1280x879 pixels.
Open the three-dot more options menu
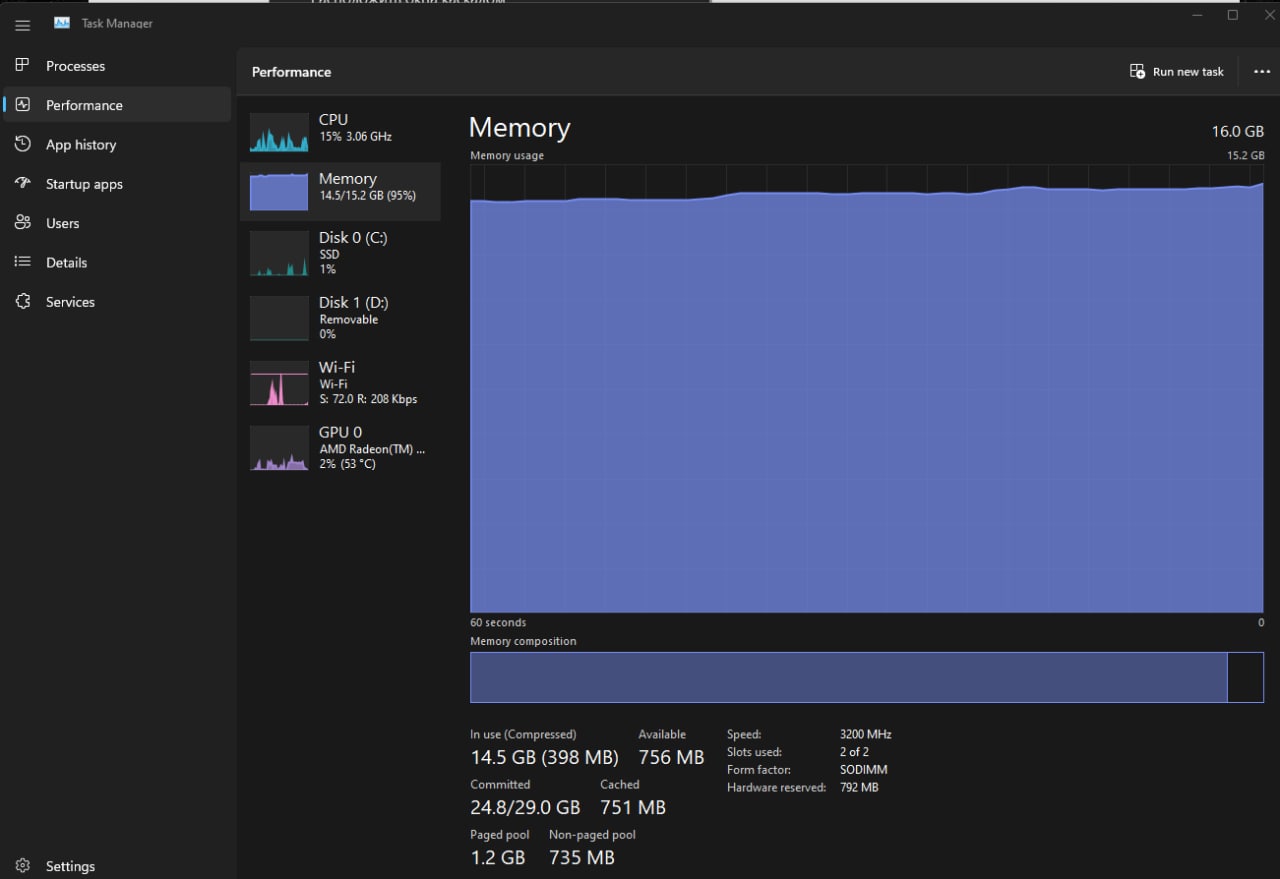1261,71
